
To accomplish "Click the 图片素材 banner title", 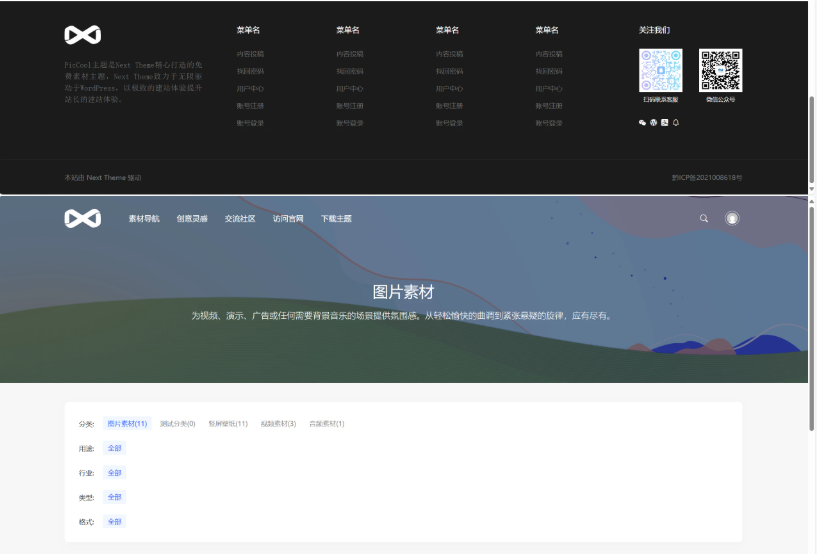I will pyautogui.click(x=403, y=292).
